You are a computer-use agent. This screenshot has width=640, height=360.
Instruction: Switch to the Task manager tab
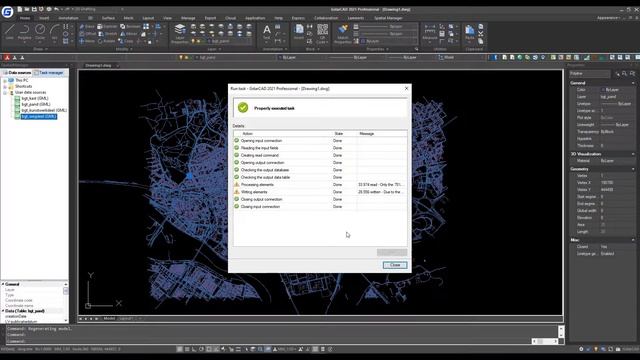[49, 73]
